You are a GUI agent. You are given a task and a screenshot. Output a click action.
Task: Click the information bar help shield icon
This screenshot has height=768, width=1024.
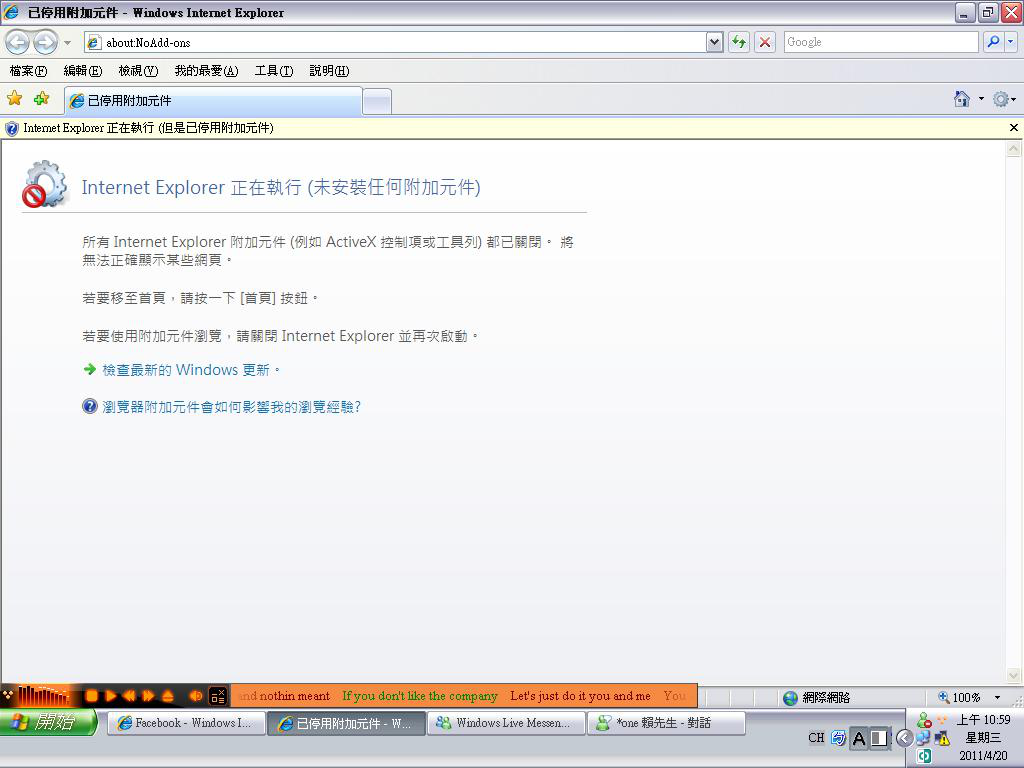[12, 129]
